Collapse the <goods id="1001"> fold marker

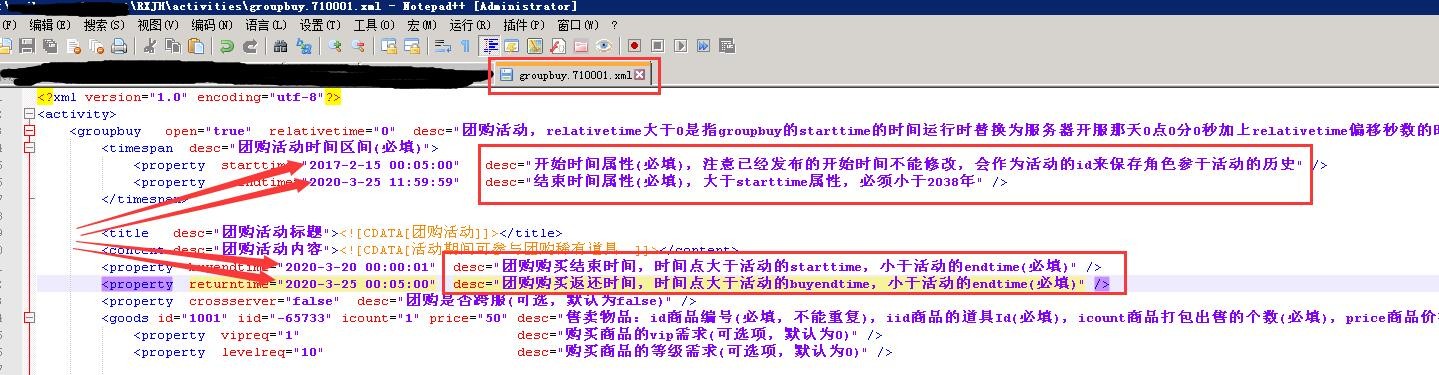[28, 318]
